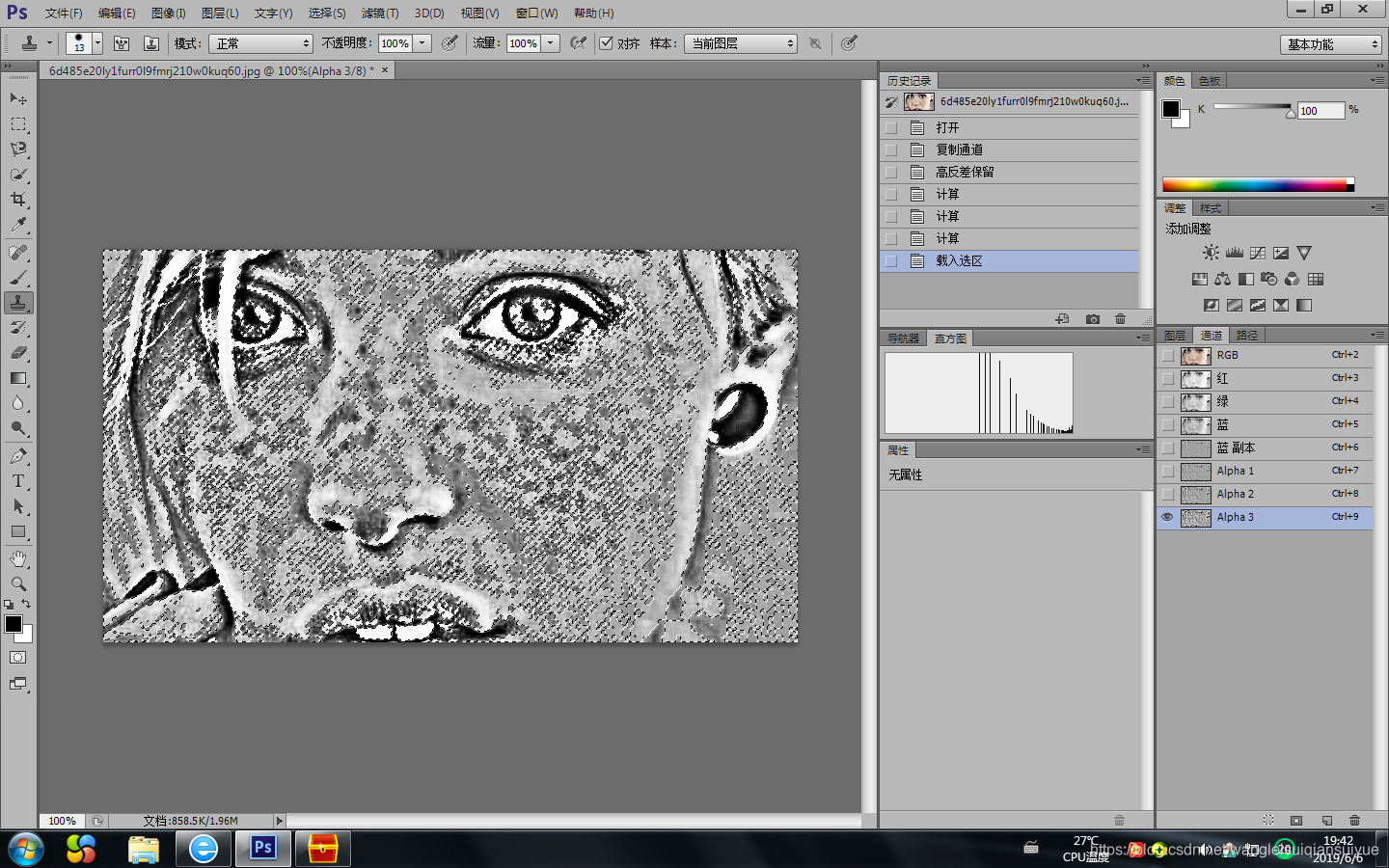Open the Channels panel flyout menu

(x=1377, y=336)
